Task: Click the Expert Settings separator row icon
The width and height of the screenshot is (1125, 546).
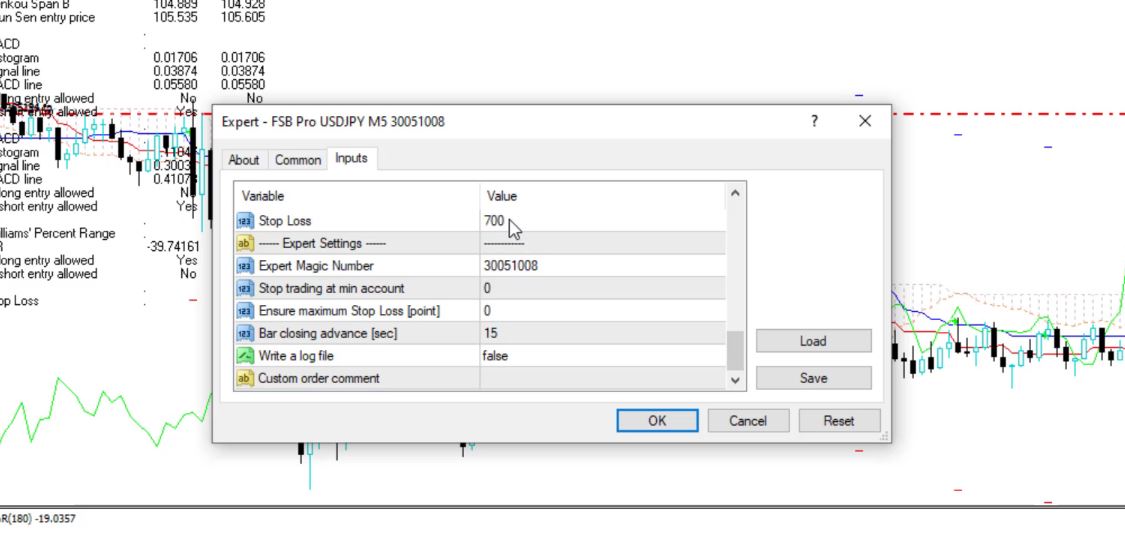Action: (x=245, y=243)
